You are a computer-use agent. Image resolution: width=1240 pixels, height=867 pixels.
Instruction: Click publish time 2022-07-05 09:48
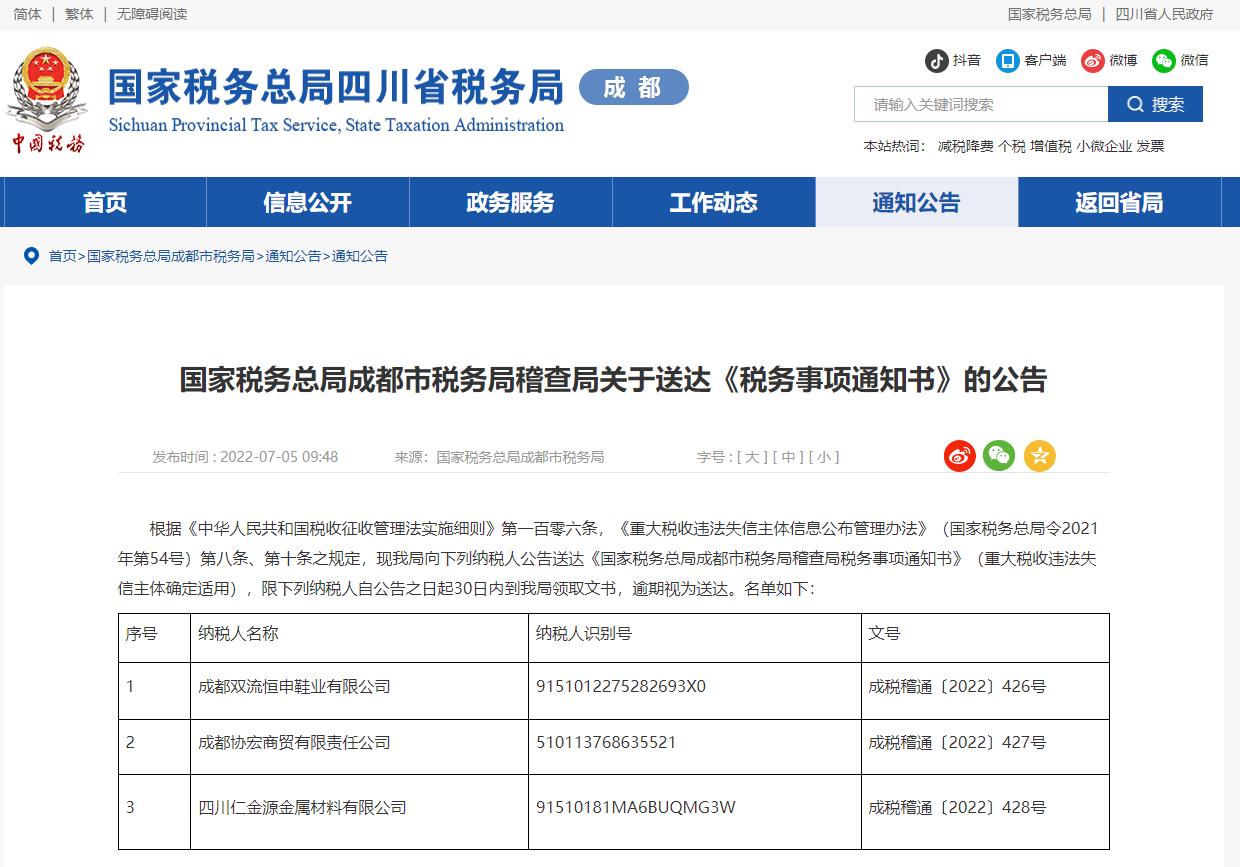click(279, 457)
